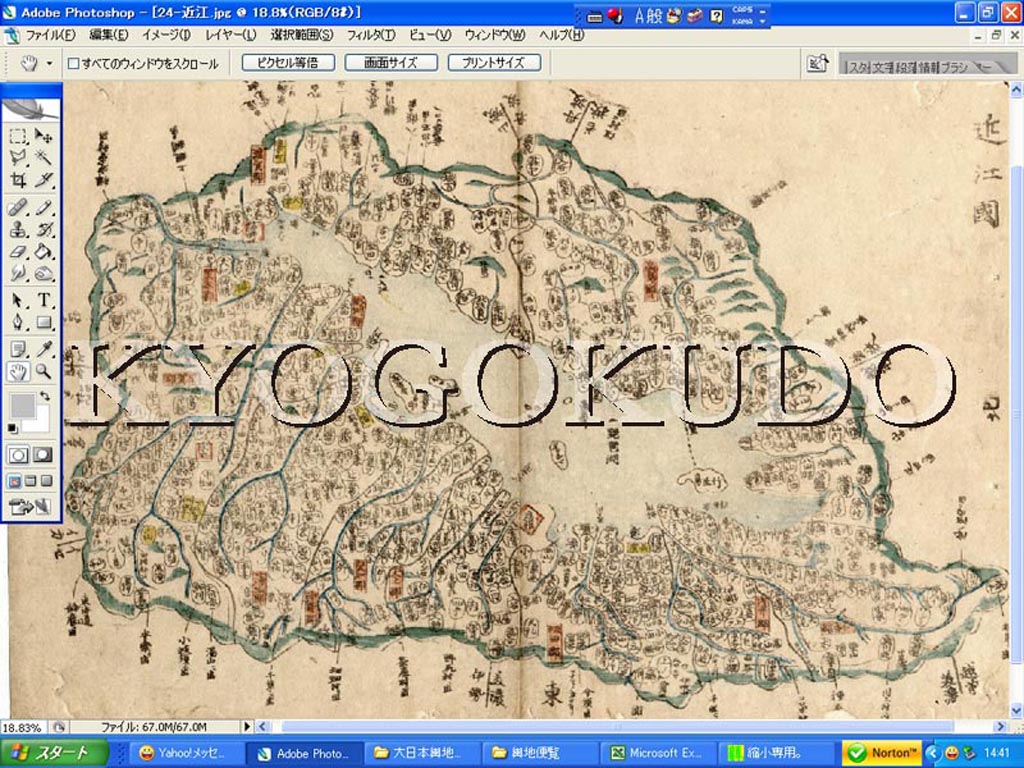The width and height of the screenshot is (1024, 768).
Task: Switch to Quick Mask mode
Action: click(x=43, y=455)
